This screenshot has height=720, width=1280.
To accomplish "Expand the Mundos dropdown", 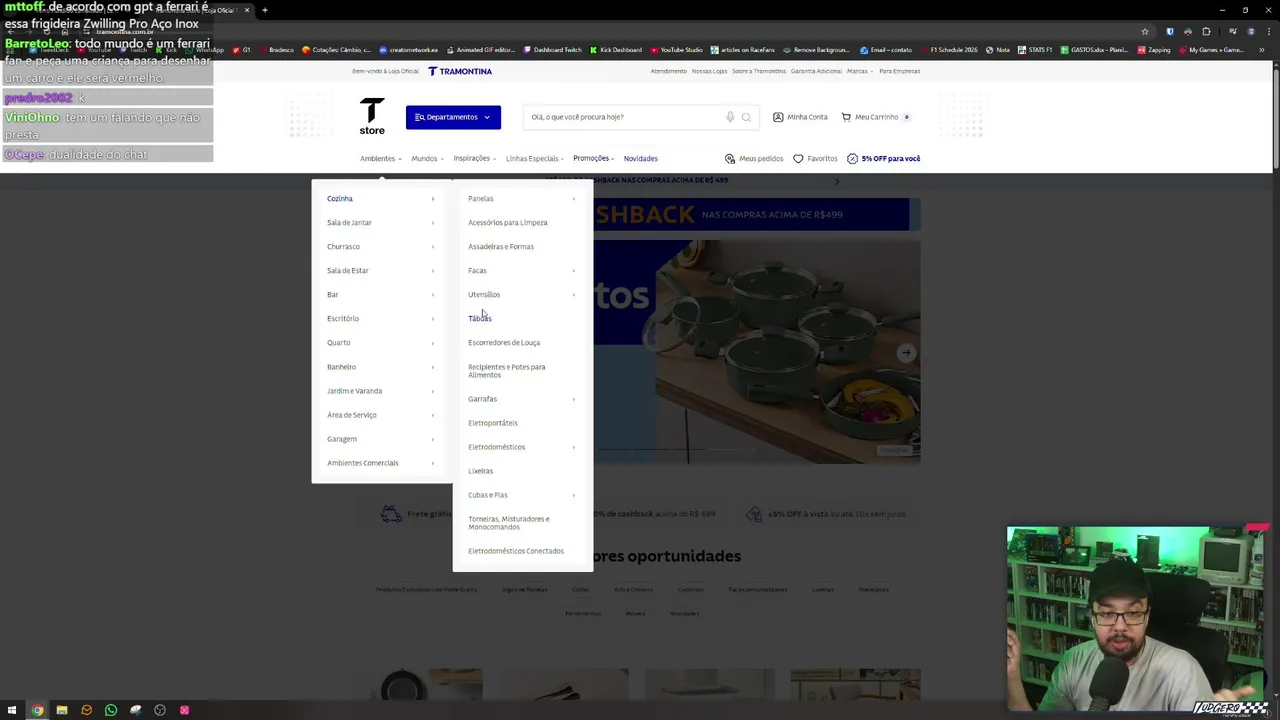I will [427, 158].
